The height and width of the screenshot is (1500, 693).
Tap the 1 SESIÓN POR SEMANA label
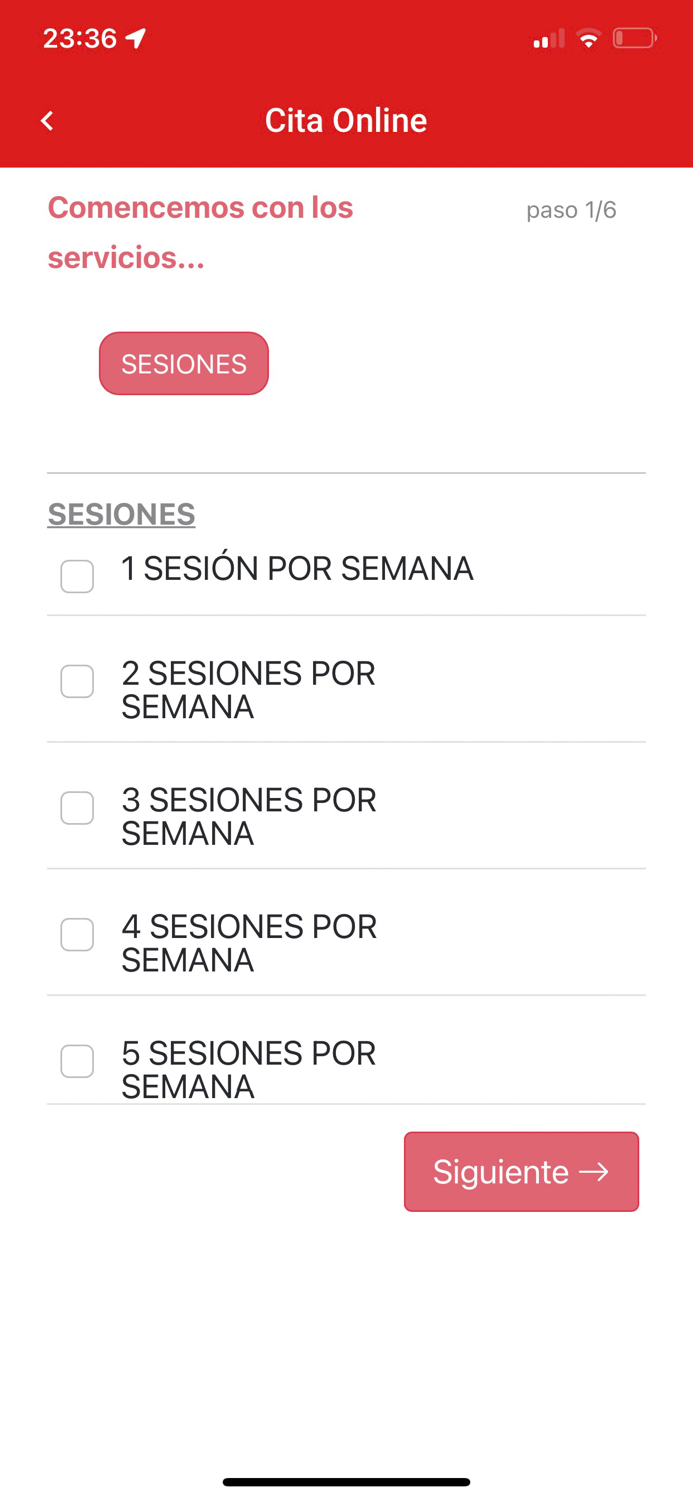point(297,569)
